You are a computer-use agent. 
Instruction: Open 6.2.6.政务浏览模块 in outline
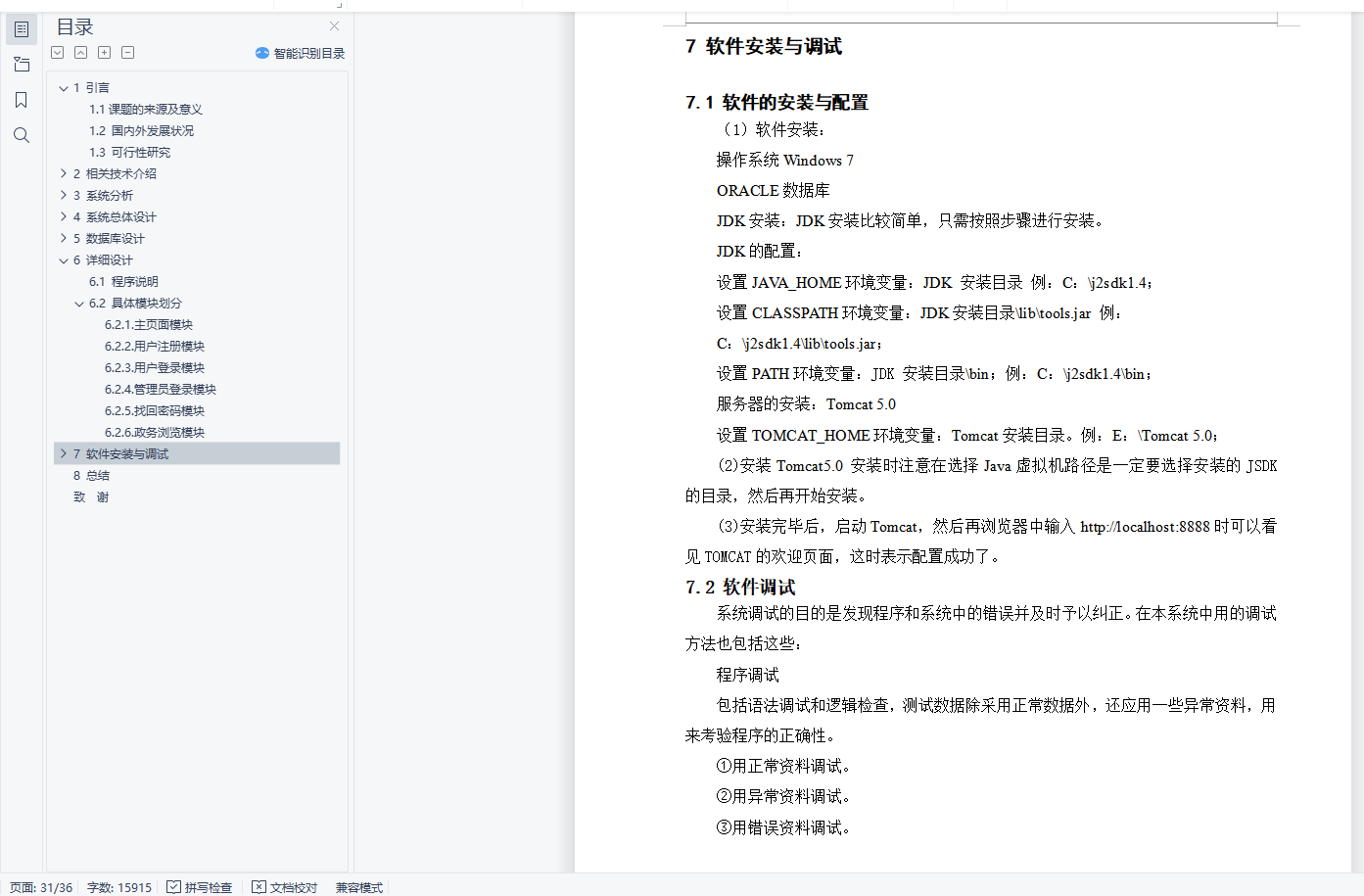pos(155,433)
